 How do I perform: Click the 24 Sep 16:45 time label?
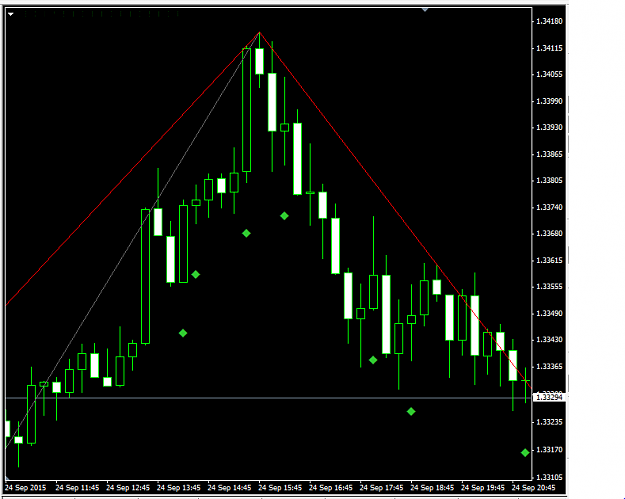pos(330,488)
